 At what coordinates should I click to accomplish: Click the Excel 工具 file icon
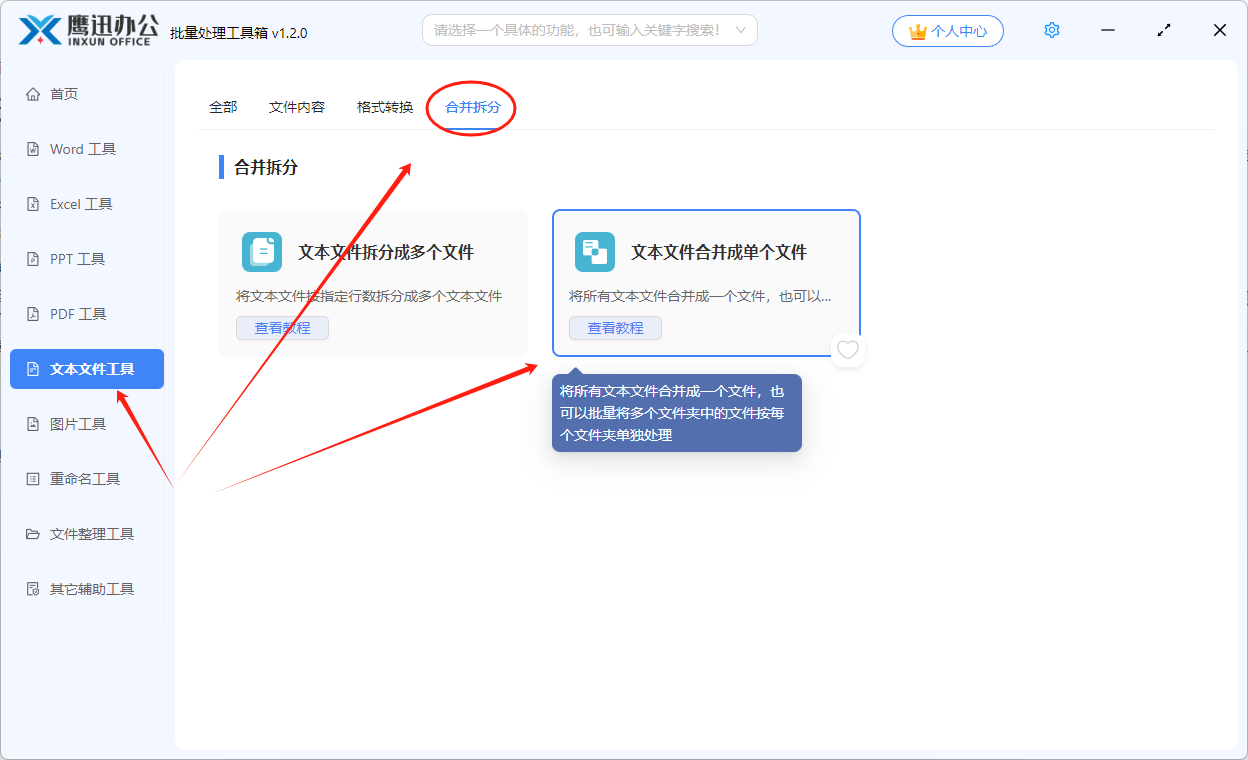point(33,204)
